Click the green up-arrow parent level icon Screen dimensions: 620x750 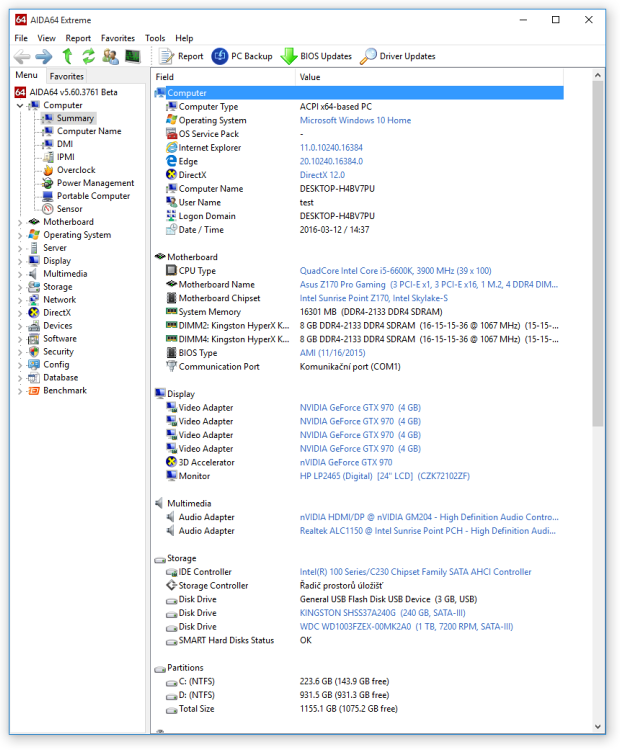[x=68, y=56]
